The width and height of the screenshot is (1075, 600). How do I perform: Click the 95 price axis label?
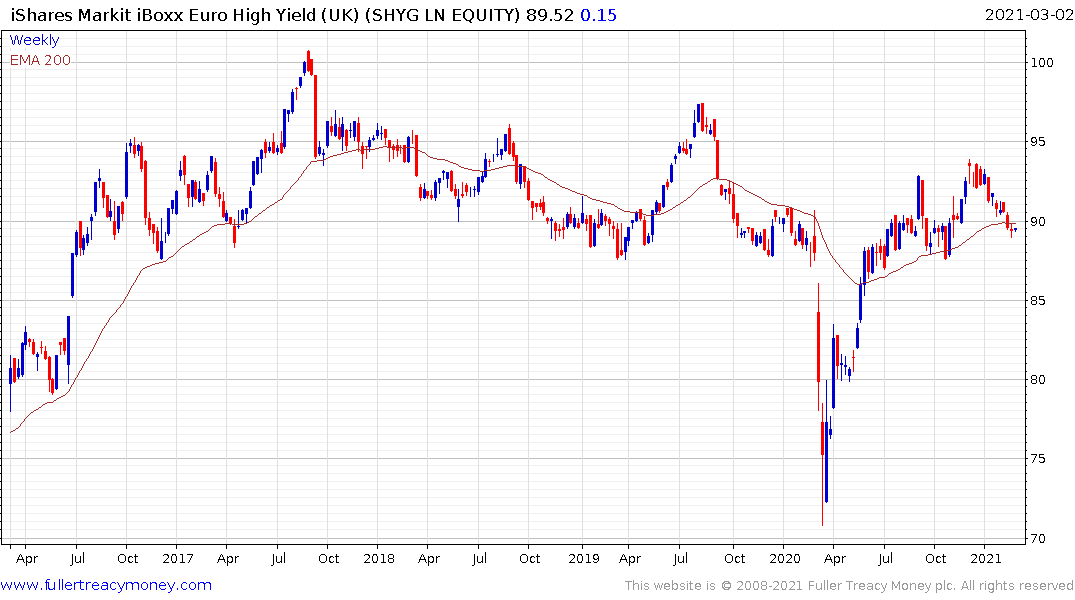point(1038,142)
